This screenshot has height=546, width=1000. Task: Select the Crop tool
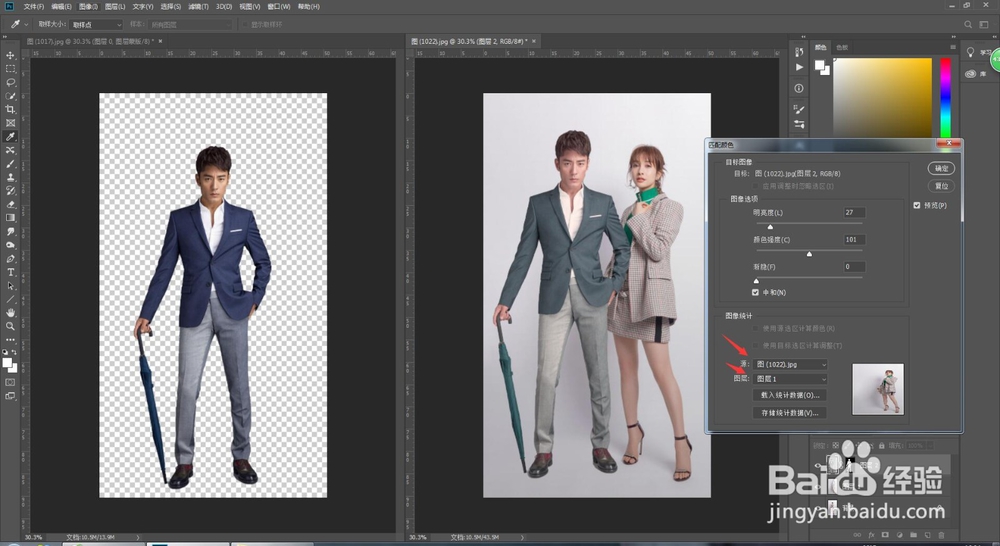click(11, 109)
